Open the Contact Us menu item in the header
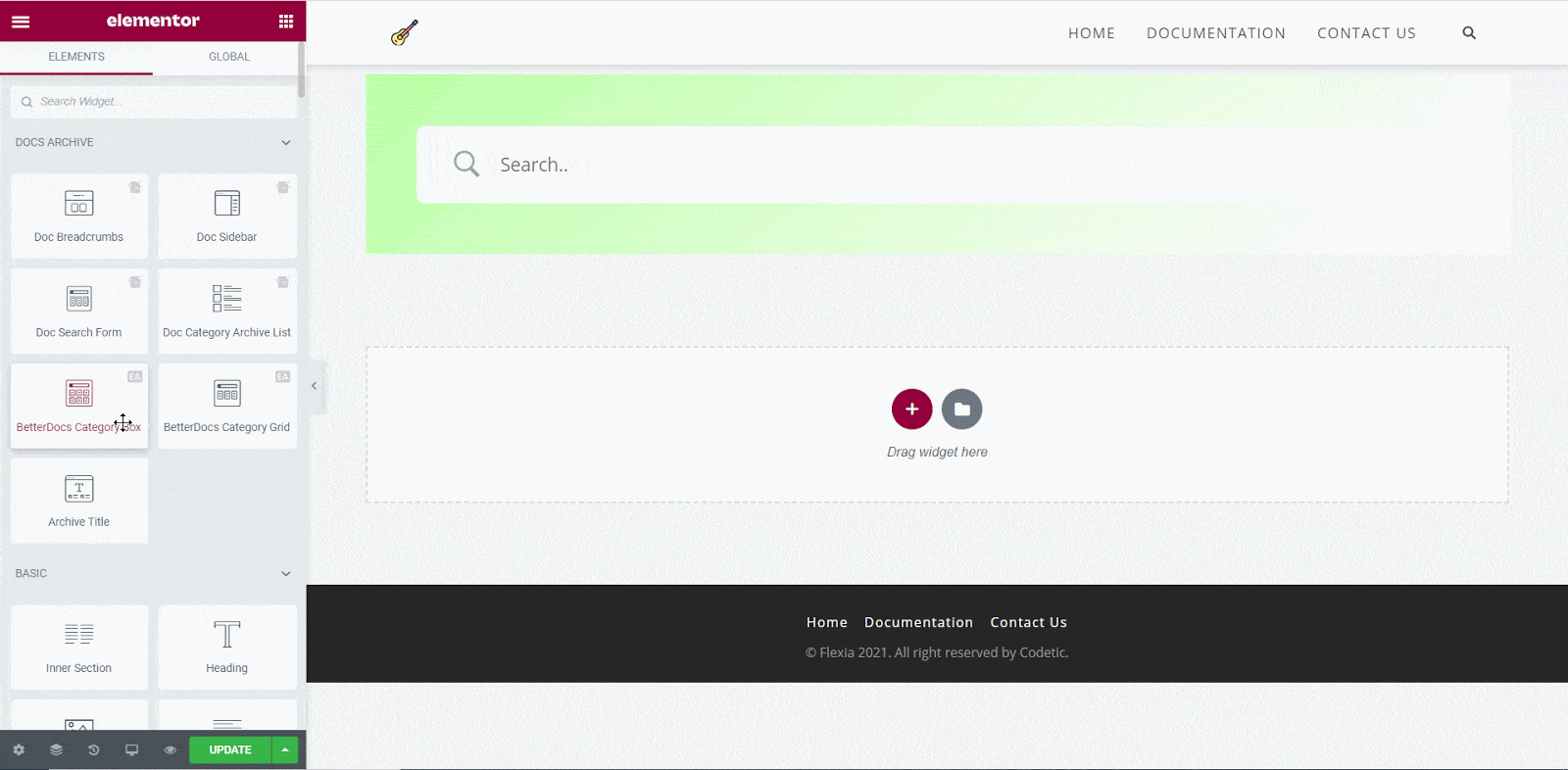 pyautogui.click(x=1366, y=33)
